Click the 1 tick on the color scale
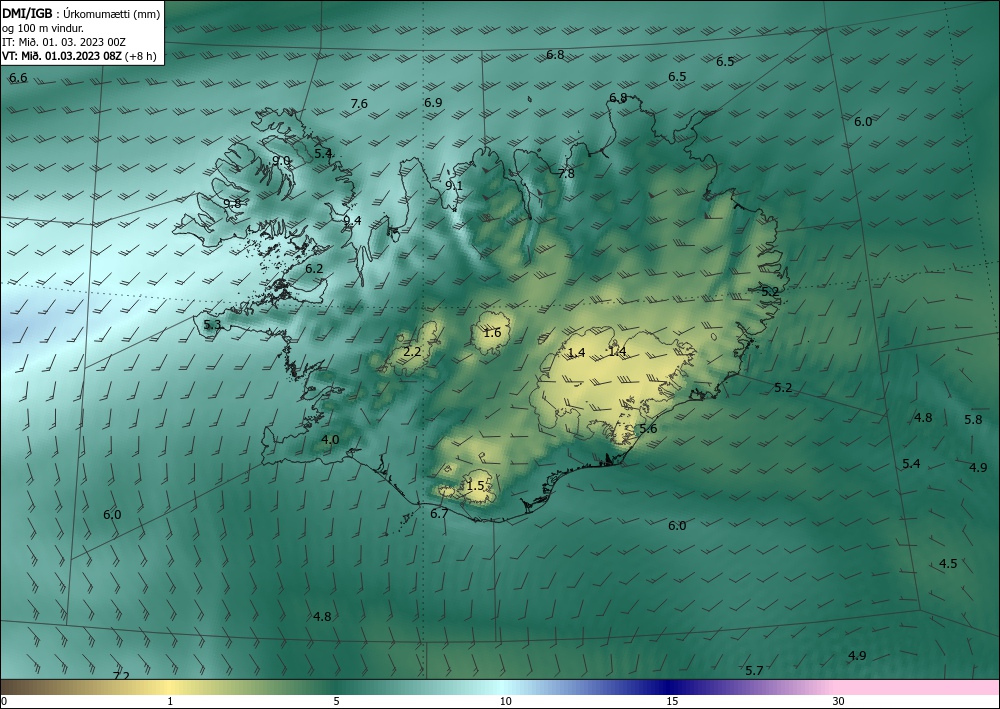1000x709 pixels. 170,701
